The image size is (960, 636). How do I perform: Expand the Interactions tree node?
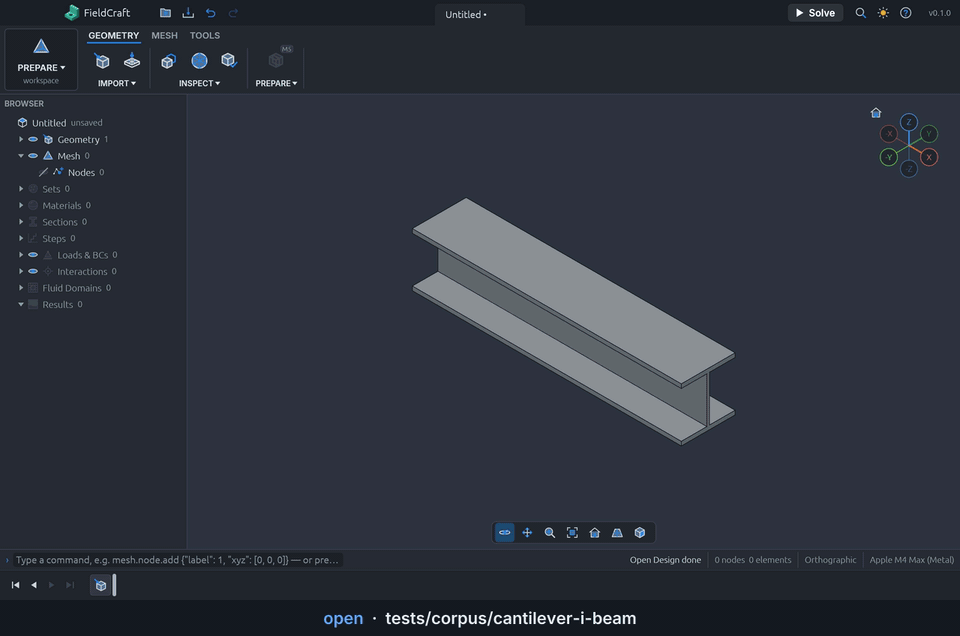[x=21, y=271]
